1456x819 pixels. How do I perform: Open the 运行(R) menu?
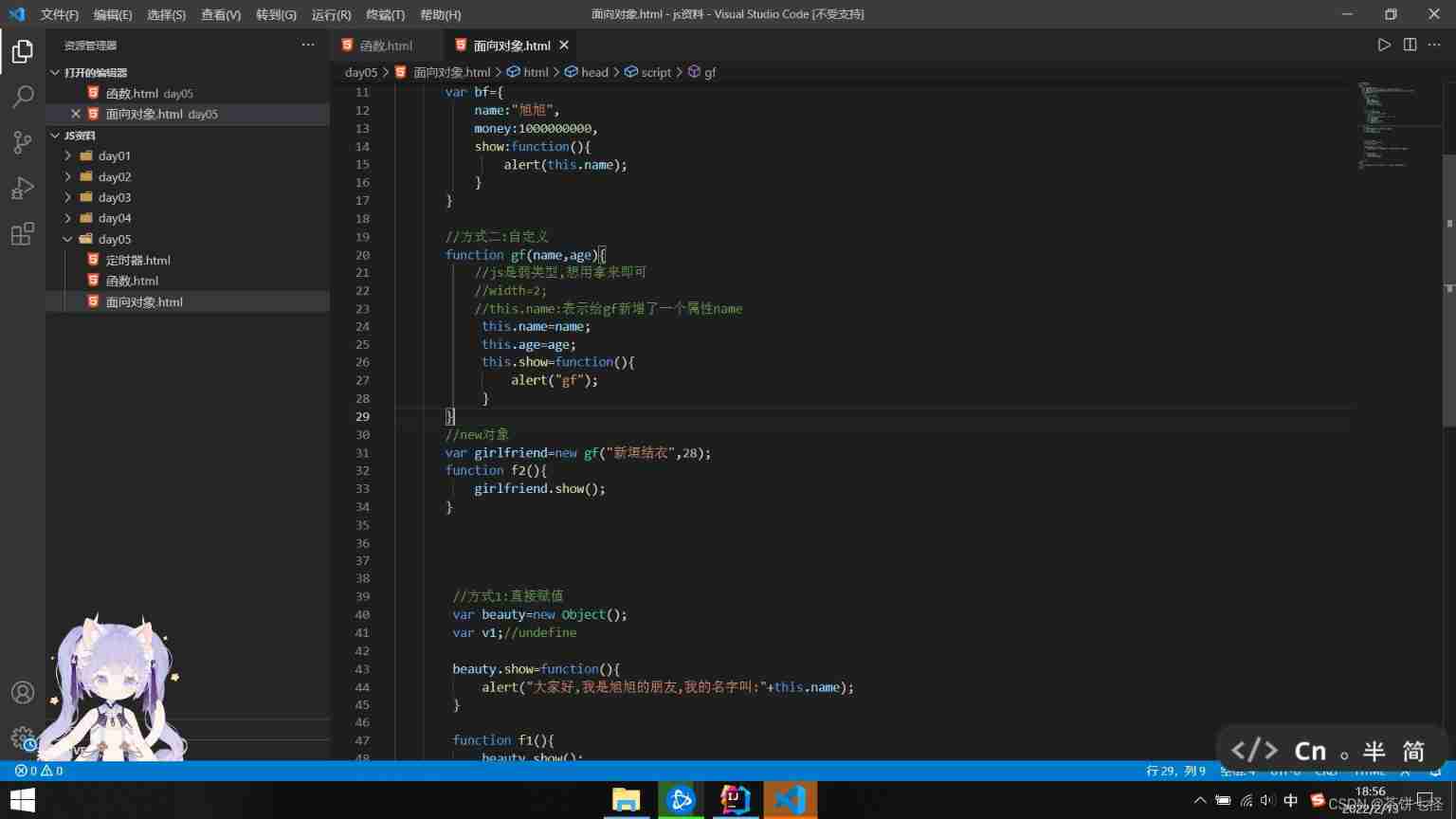[x=331, y=14]
